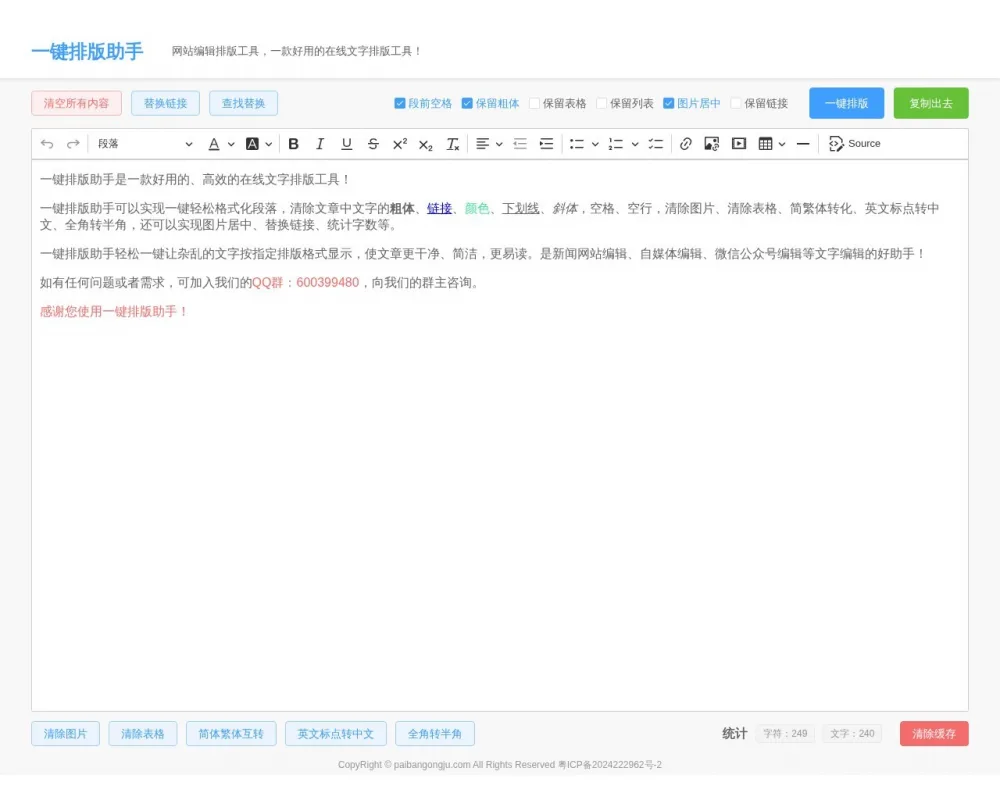Toggle the 段前空格 checkbox
Screen dimensions: 1000x800
tap(400, 103)
